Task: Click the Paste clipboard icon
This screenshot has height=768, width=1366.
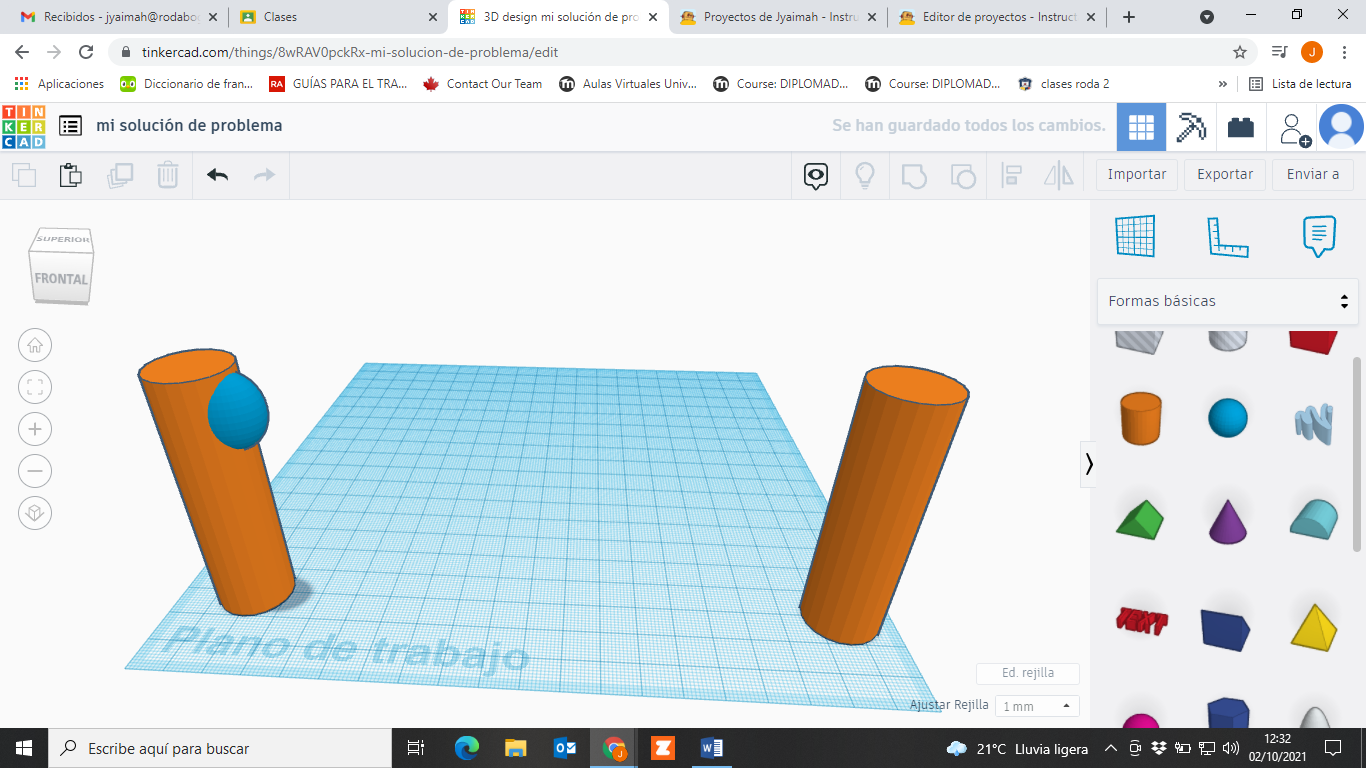Action: (x=71, y=175)
